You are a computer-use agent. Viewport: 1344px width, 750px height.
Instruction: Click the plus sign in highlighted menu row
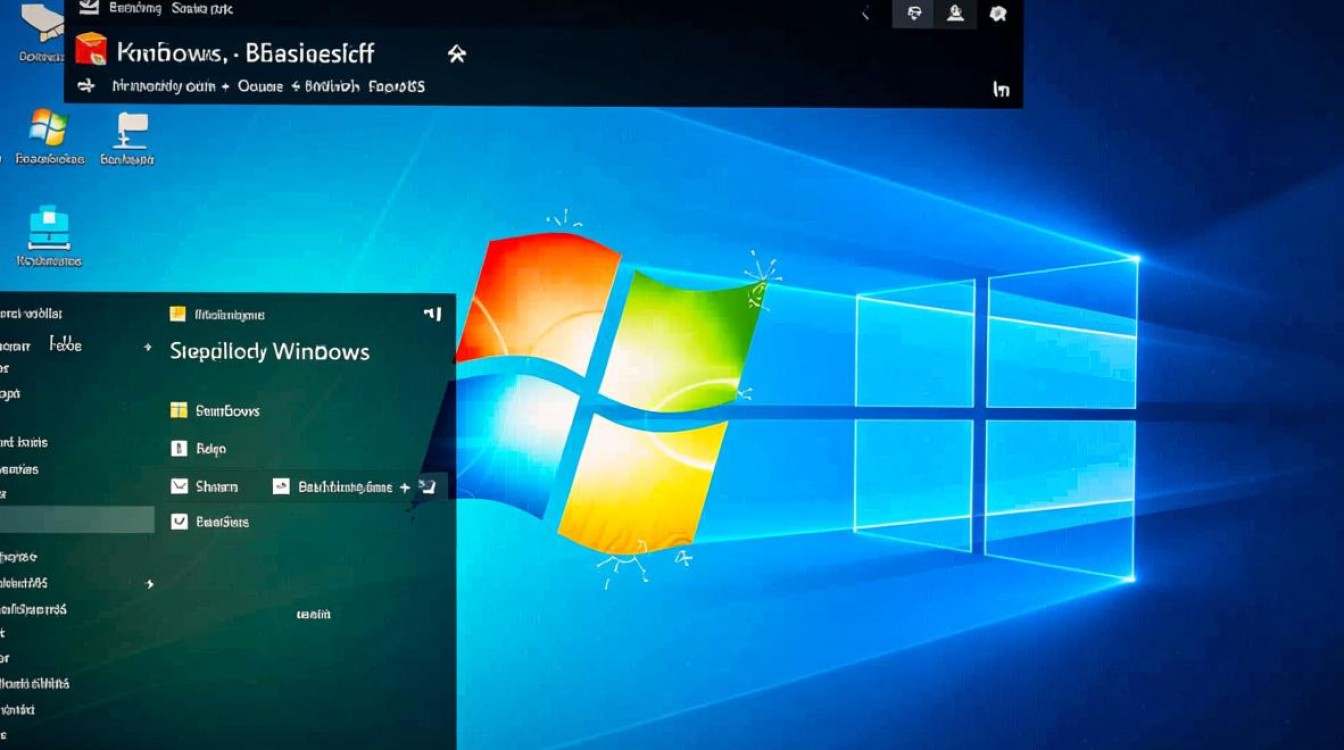point(405,487)
